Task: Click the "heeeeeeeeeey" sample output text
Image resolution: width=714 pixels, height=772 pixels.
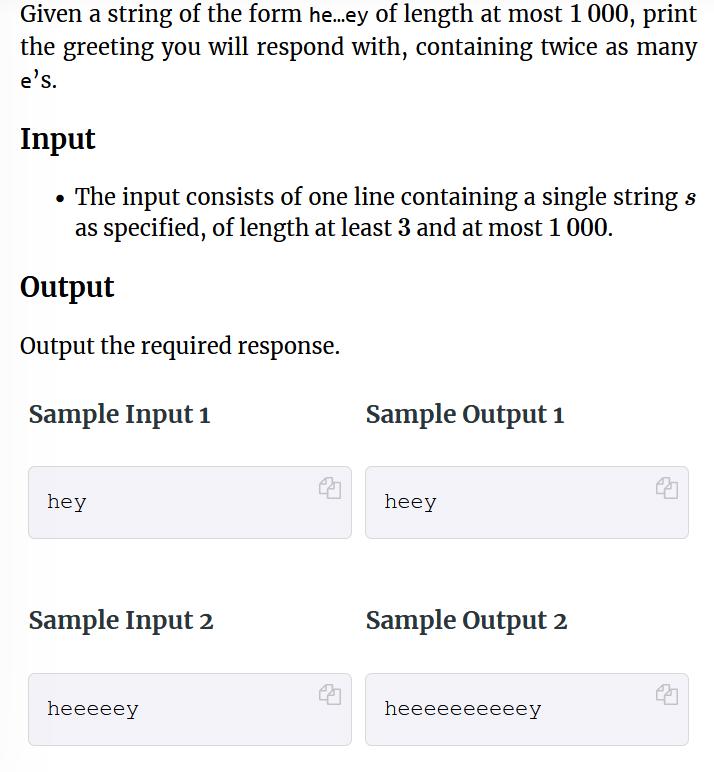Action: pos(463,709)
